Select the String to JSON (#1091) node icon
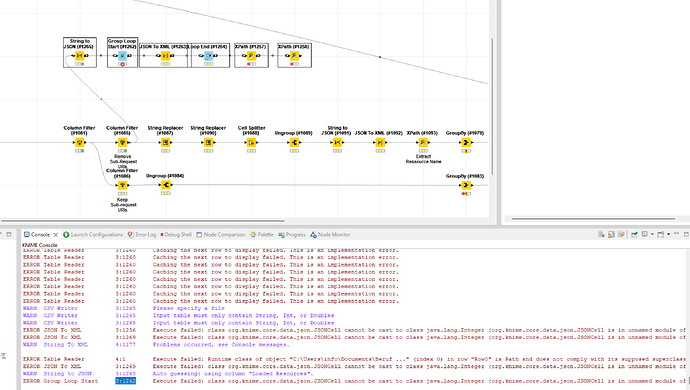The height and width of the screenshot is (390, 690). pyautogui.click(x=338, y=143)
